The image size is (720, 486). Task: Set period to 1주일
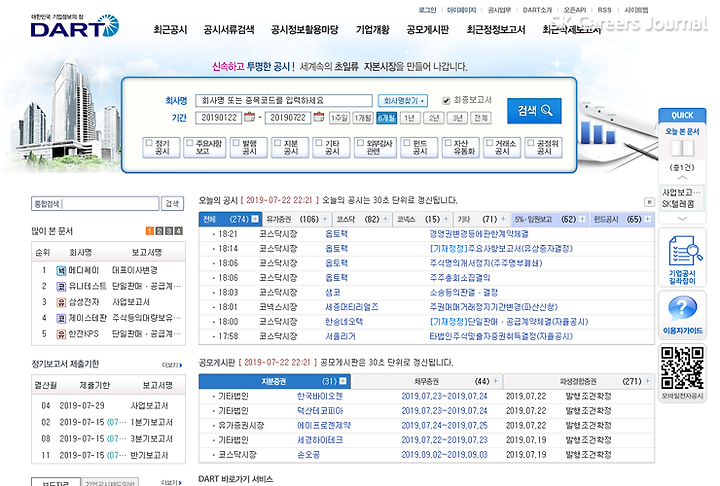click(339, 118)
